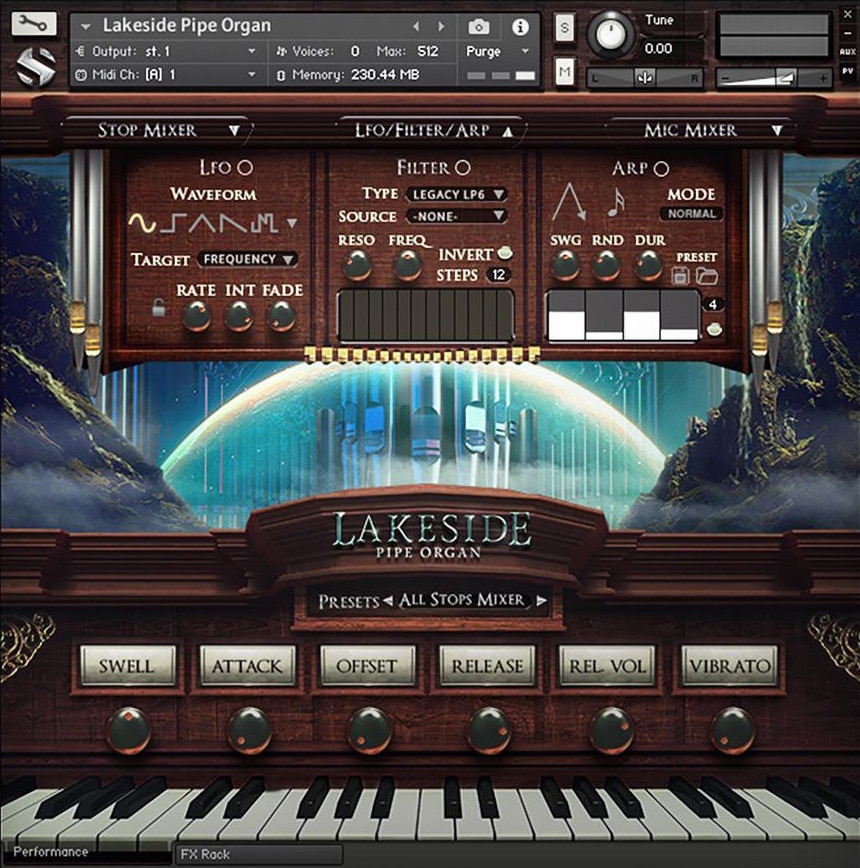Toggle the filter Invert switch
This screenshot has width=860, height=868.
pyautogui.click(x=505, y=253)
